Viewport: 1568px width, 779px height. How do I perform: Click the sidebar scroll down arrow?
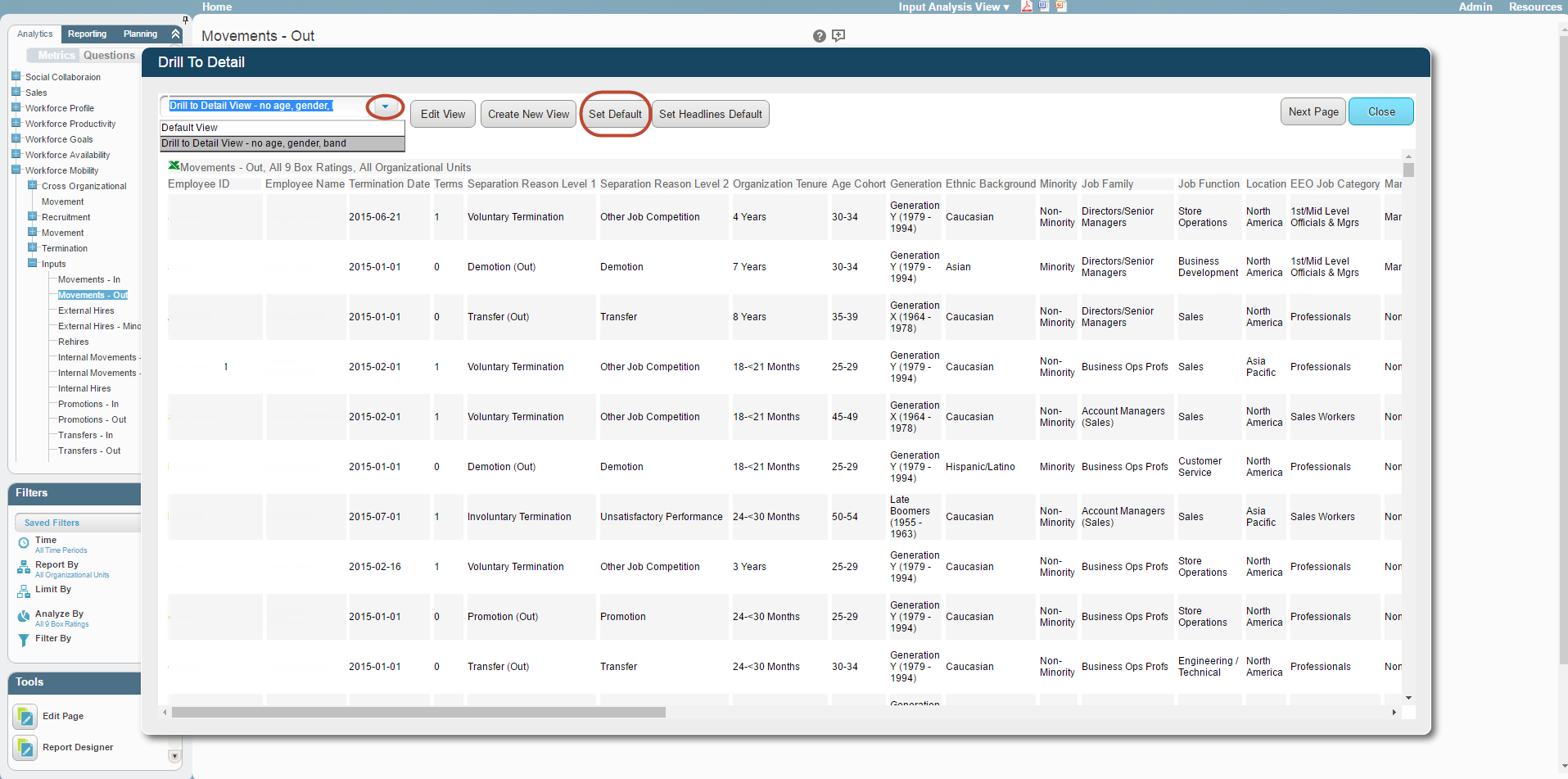point(174,756)
